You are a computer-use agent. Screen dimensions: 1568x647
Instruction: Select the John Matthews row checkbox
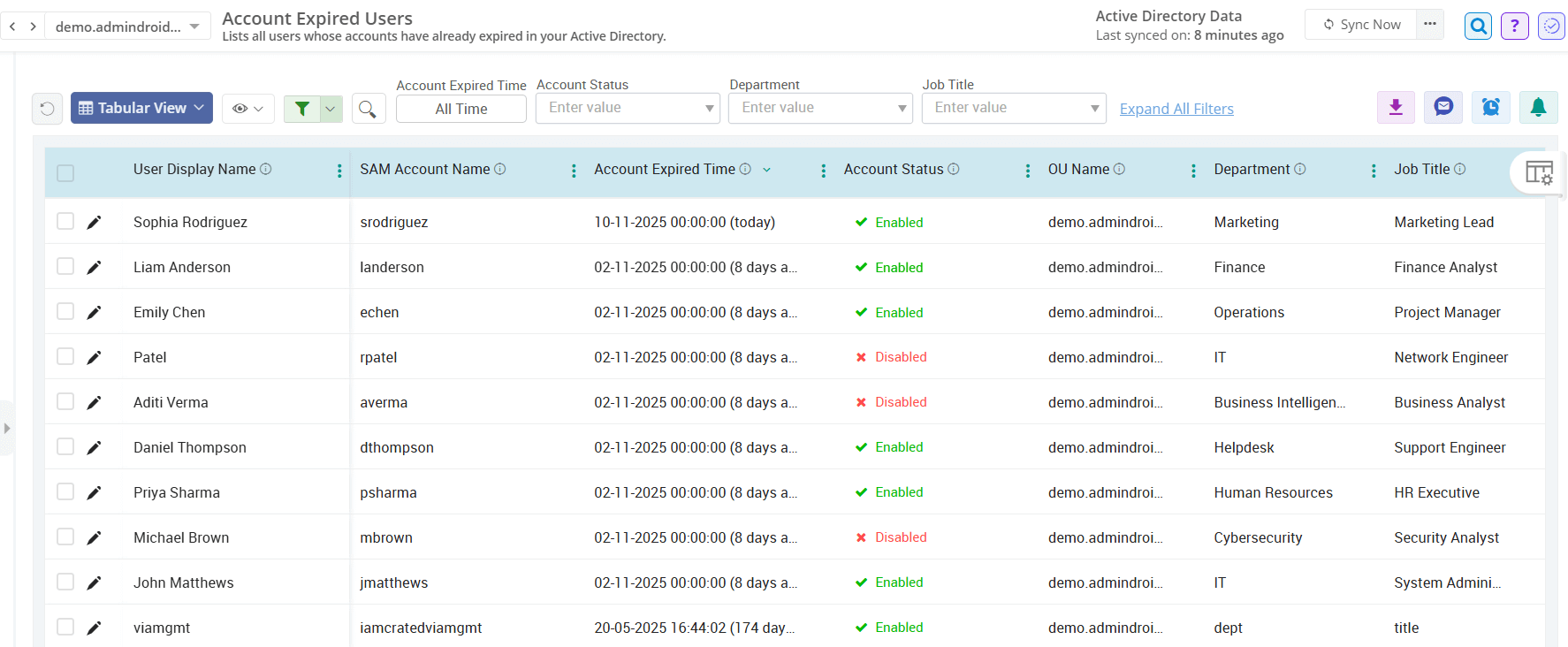65,582
